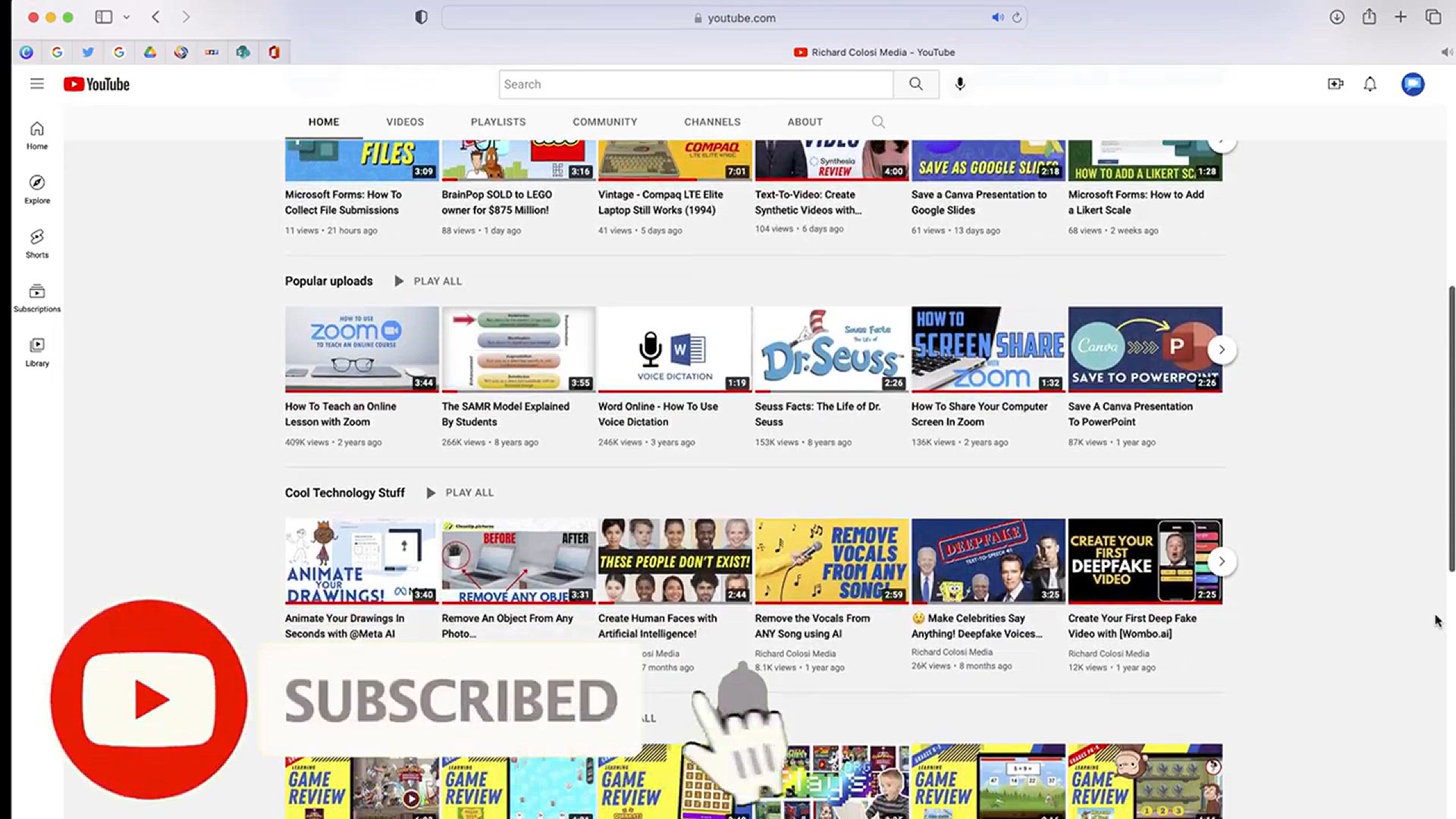Open the Screen Share Zoom thumbnail

tap(988, 350)
